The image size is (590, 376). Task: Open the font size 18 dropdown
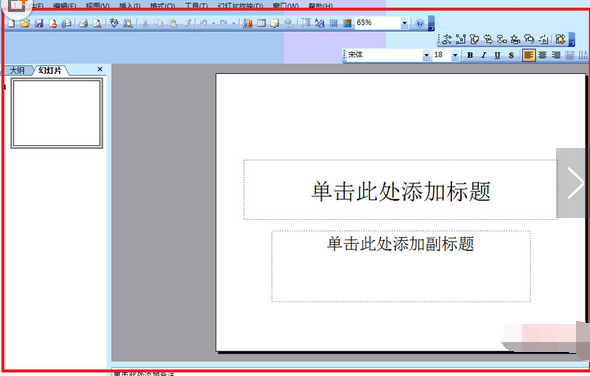click(x=455, y=55)
